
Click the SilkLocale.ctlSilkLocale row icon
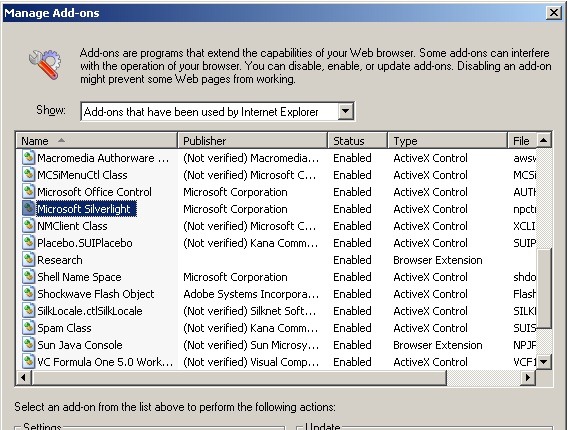click(28, 311)
